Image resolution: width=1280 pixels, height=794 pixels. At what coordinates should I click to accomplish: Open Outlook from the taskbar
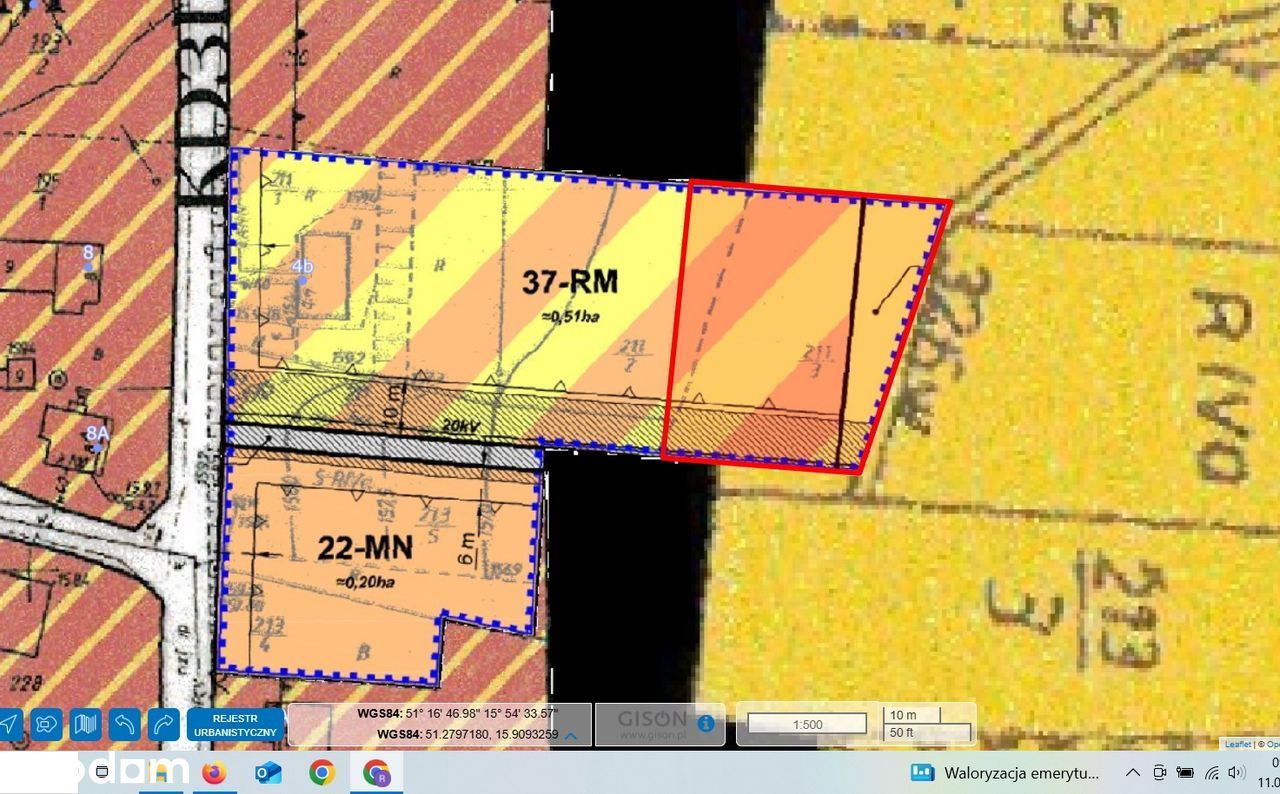click(x=268, y=772)
